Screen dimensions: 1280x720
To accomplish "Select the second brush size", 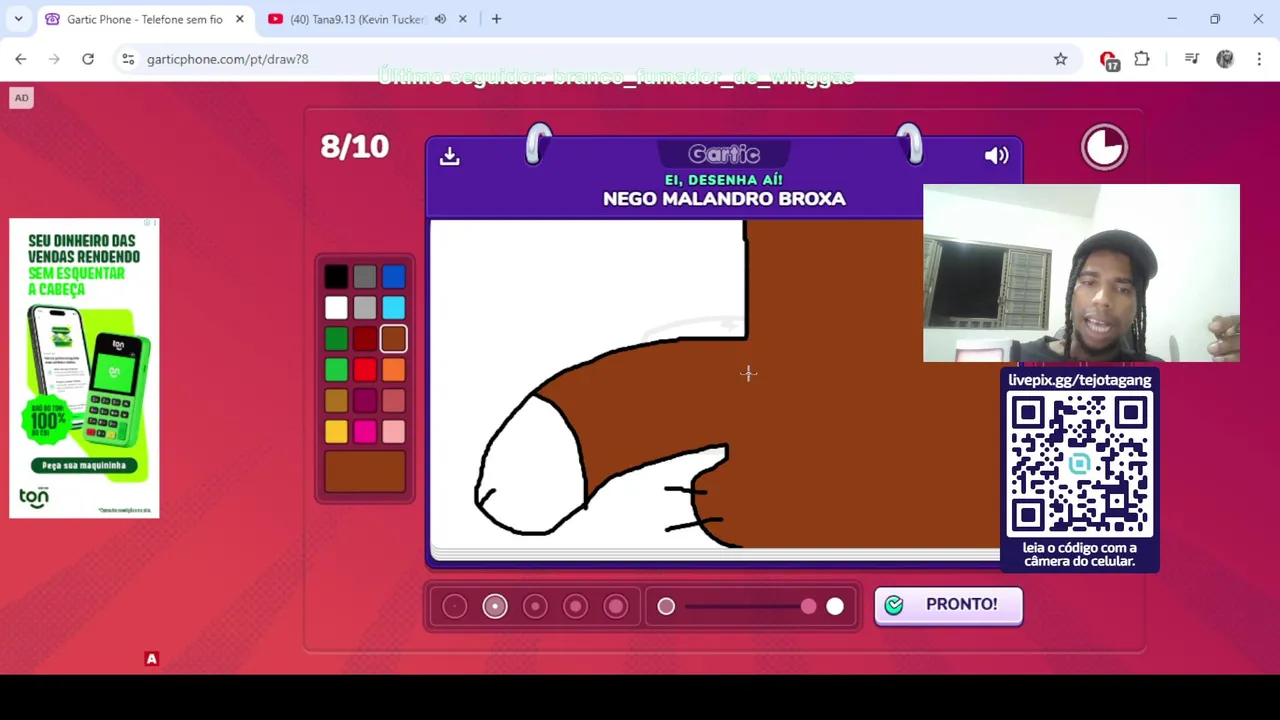I will coord(495,606).
